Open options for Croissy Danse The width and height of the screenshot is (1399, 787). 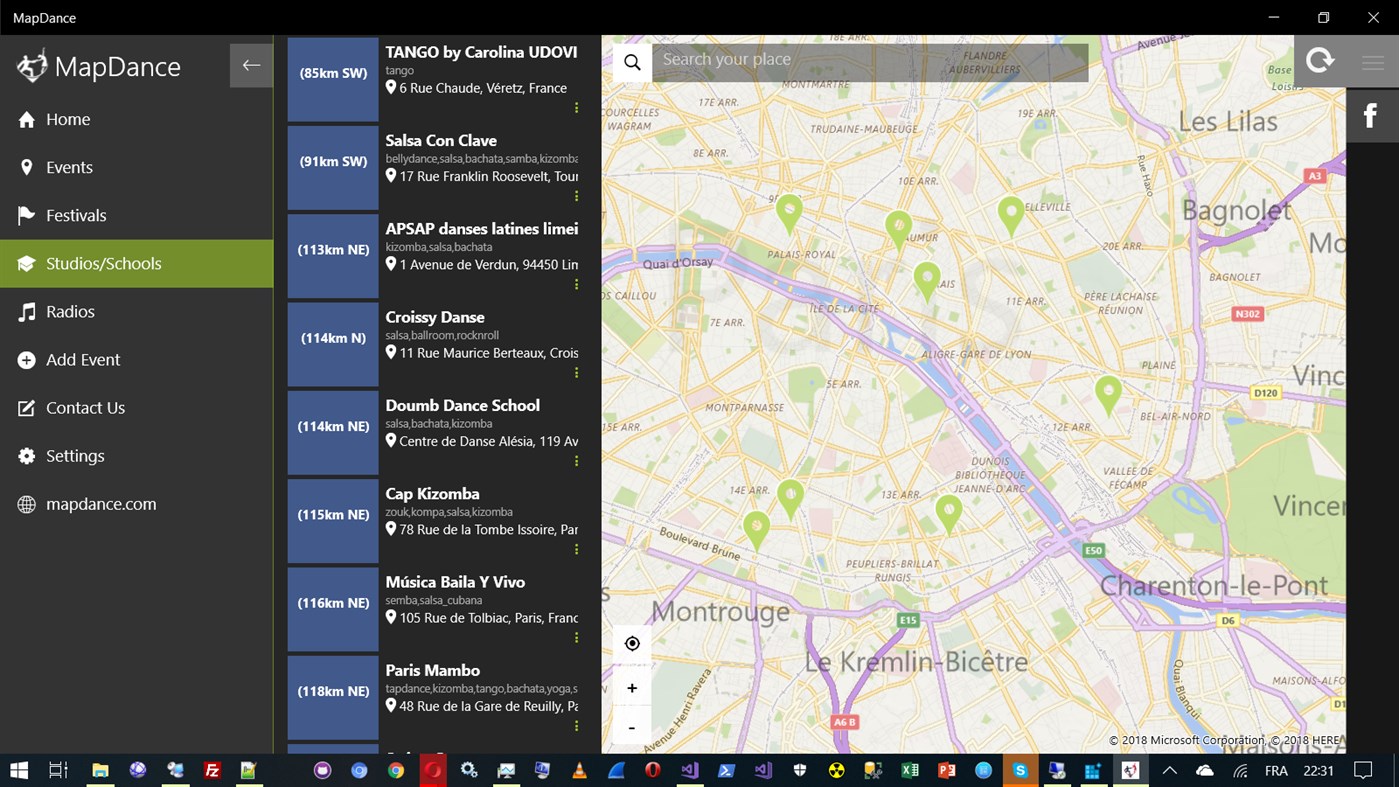pyautogui.click(x=576, y=373)
